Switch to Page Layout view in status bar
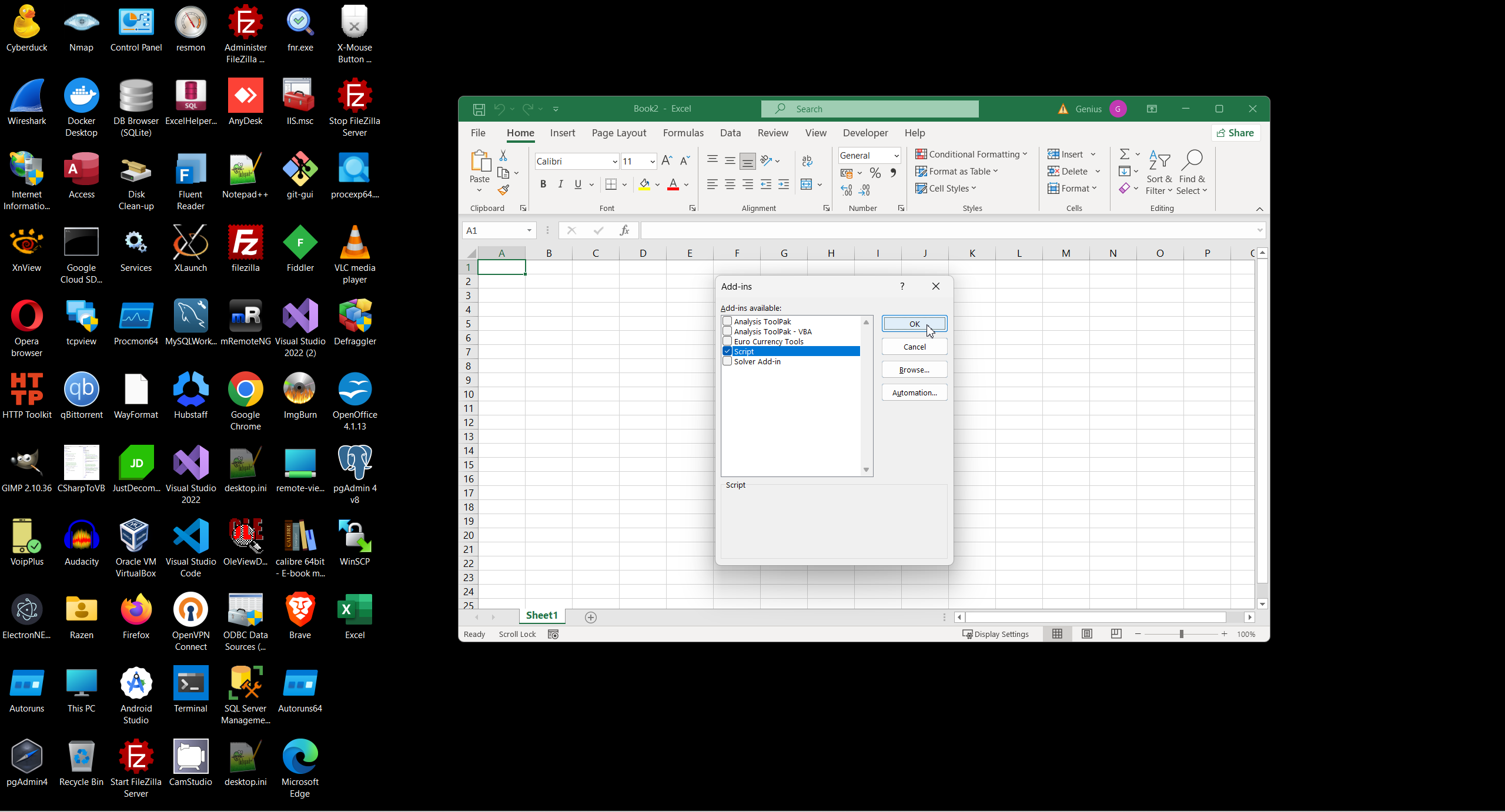The image size is (1505, 812). [1086, 634]
